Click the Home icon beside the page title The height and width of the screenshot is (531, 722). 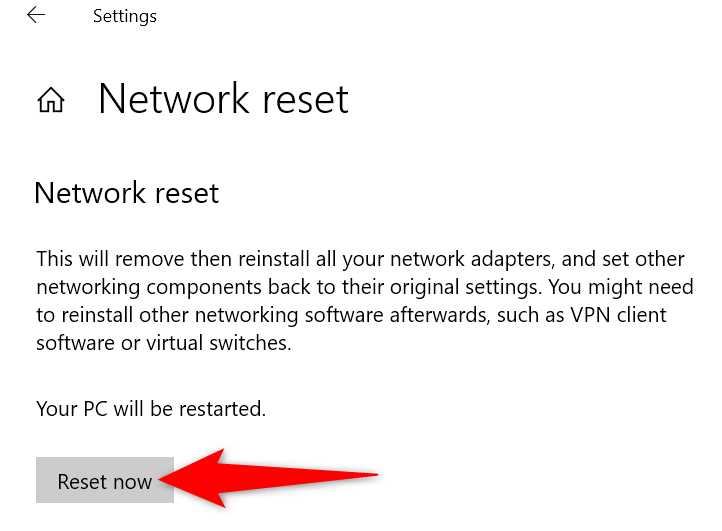click(x=50, y=100)
